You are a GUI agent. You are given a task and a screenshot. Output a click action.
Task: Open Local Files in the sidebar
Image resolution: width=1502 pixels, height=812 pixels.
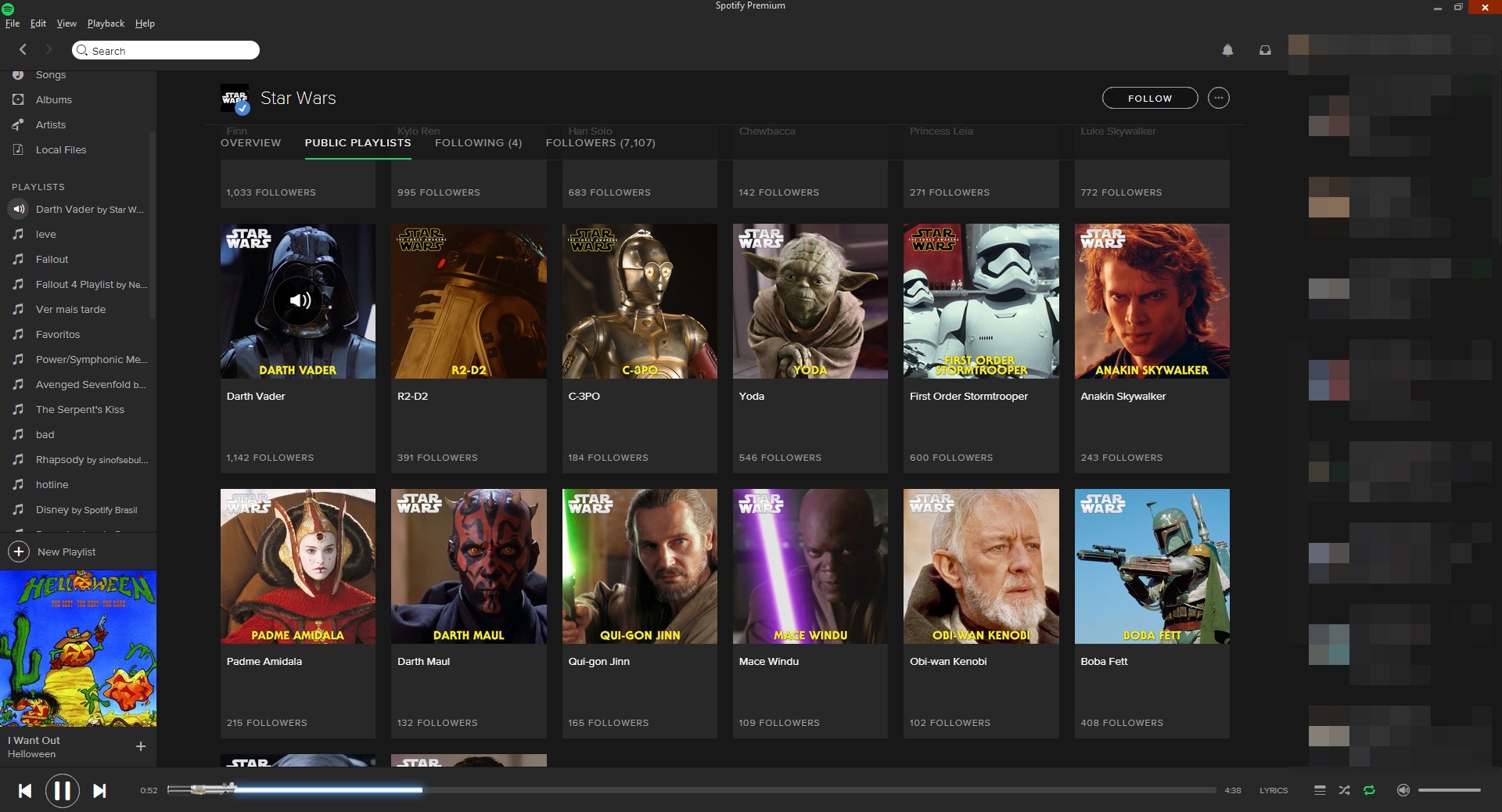click(x=61, y=150)
